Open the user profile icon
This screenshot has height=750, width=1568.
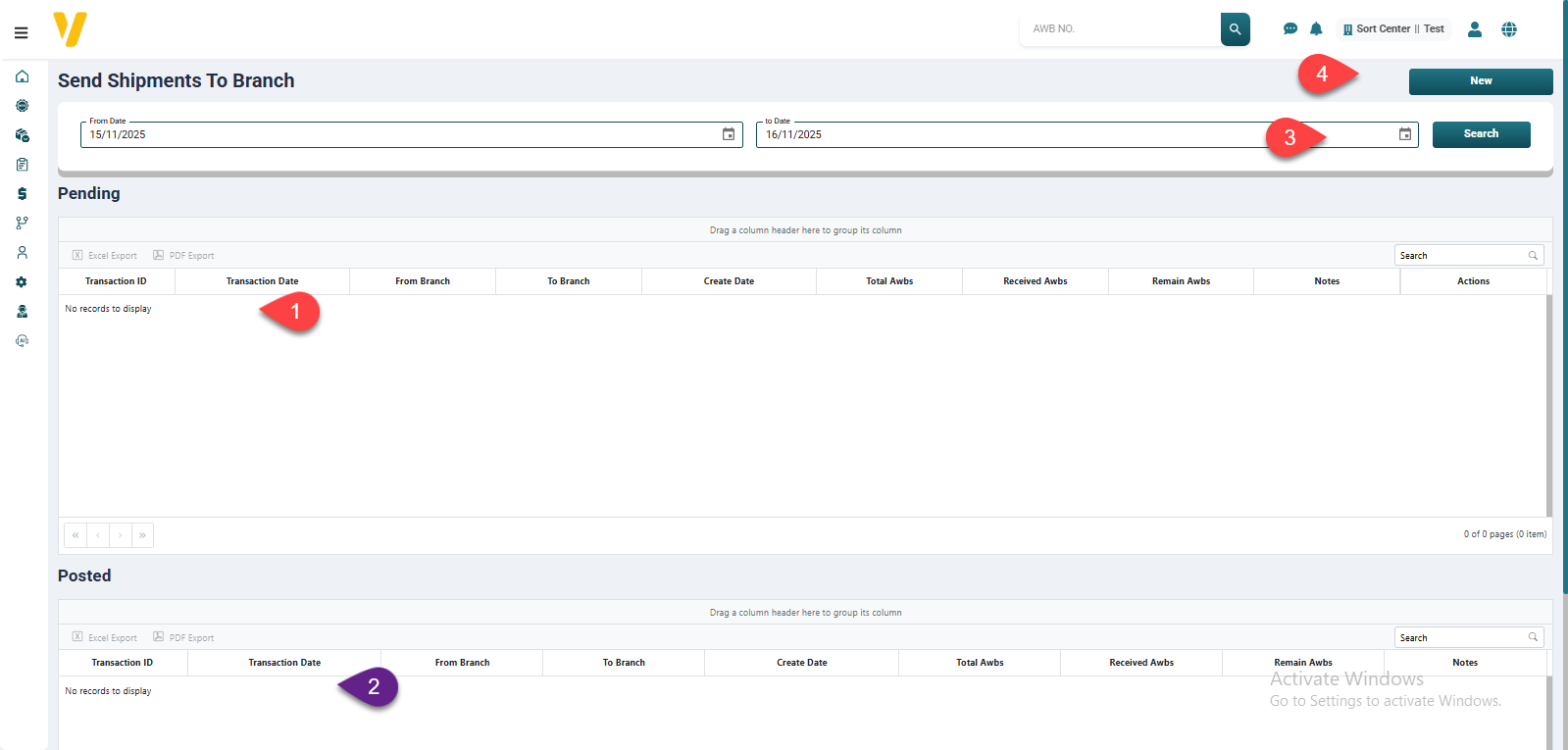coord(1474,29)
